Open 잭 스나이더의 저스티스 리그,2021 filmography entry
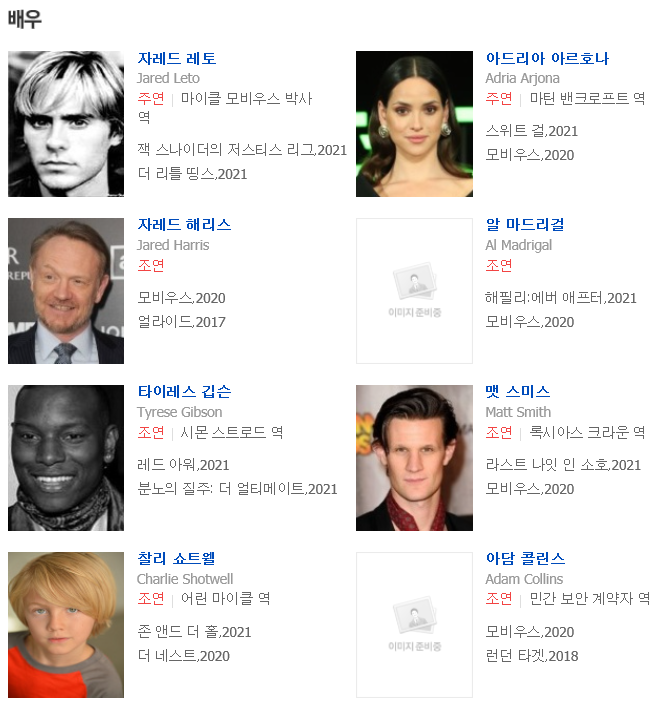The width and height of the screenshot is (655, 709). coord(242,150)
